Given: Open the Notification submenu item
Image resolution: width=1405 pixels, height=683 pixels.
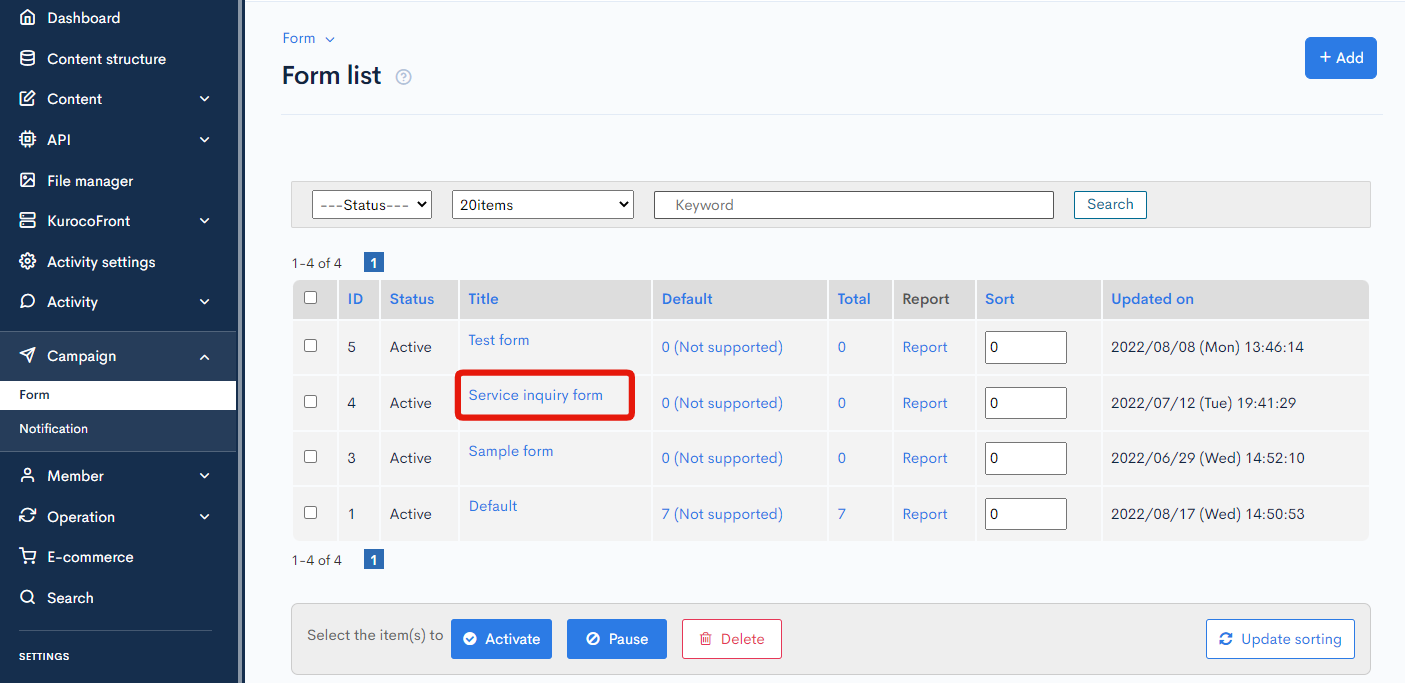Looking at the screenshot, I should click(x=118, y=429).
